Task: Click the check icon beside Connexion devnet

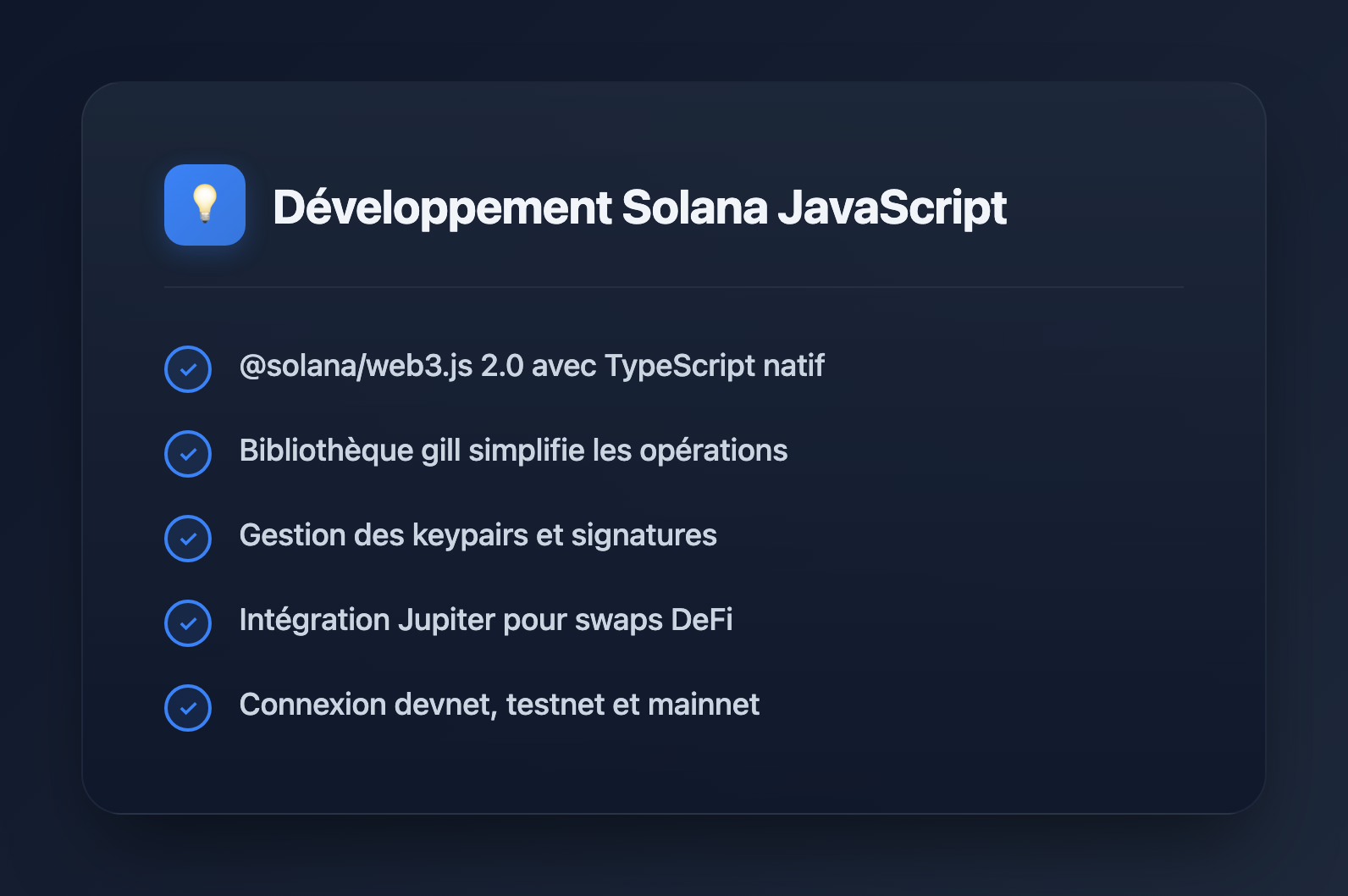Action: click(188, 708)
